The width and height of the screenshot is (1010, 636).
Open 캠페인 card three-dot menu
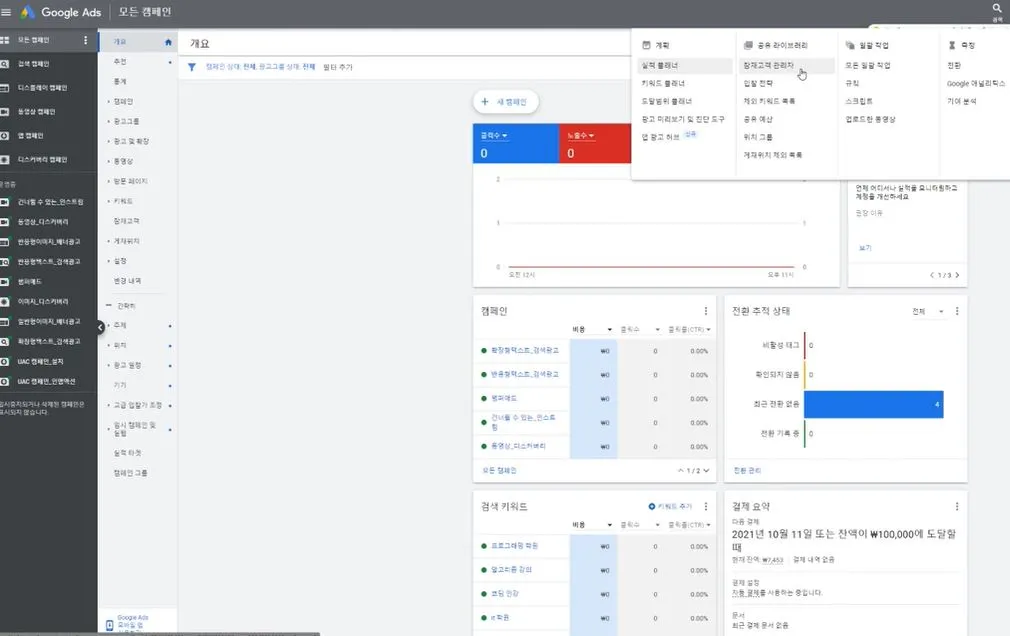click(706, 311)
